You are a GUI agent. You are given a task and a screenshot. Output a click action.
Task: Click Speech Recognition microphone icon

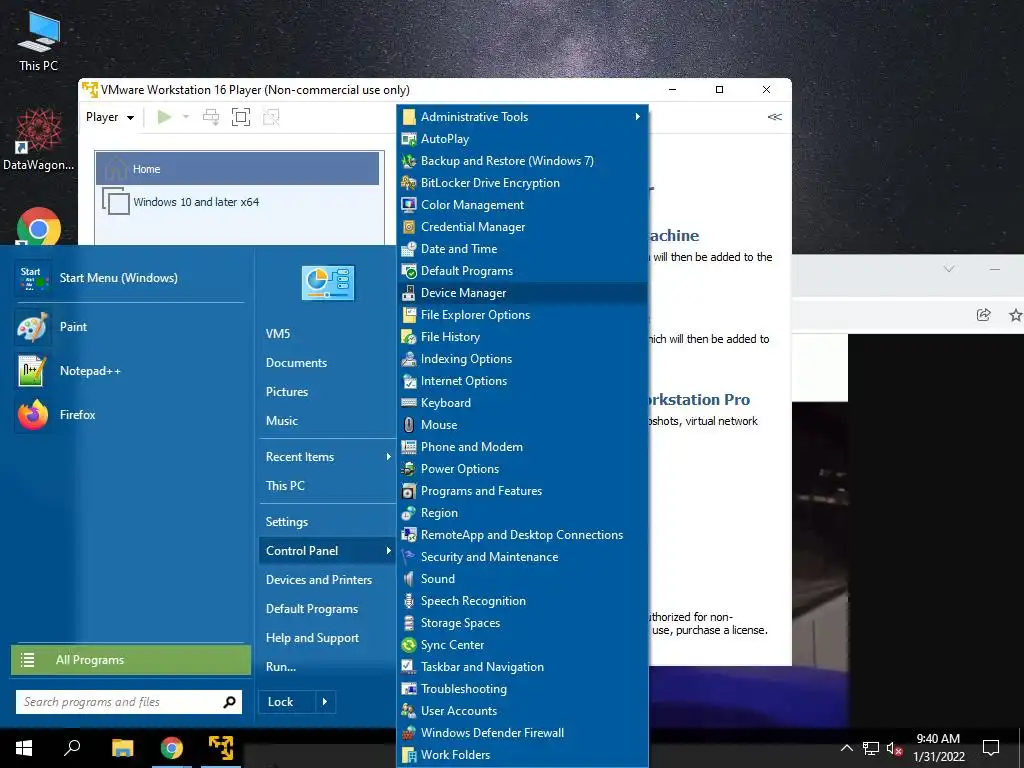(x=409, y=601)
